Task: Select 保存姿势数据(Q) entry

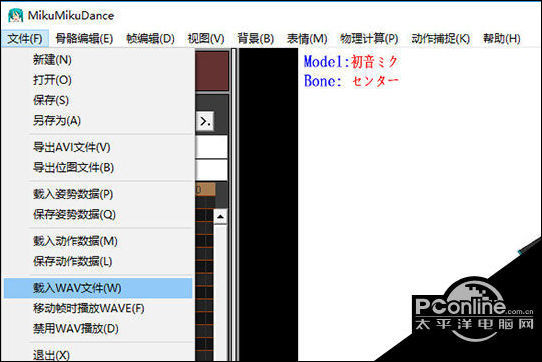Action: pyautogui.click(x=98, y=215)
